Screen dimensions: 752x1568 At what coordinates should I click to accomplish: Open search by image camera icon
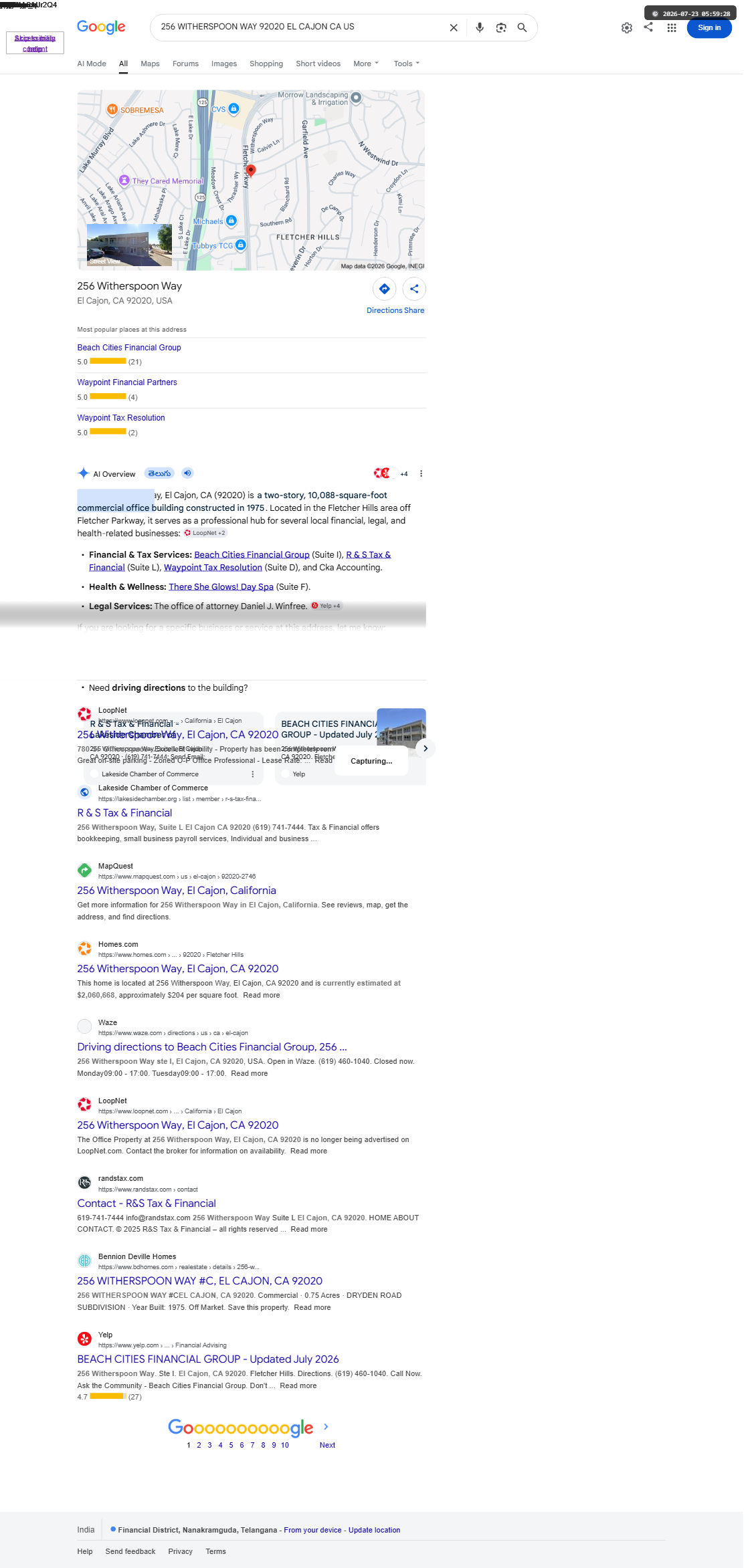[501, 27]
